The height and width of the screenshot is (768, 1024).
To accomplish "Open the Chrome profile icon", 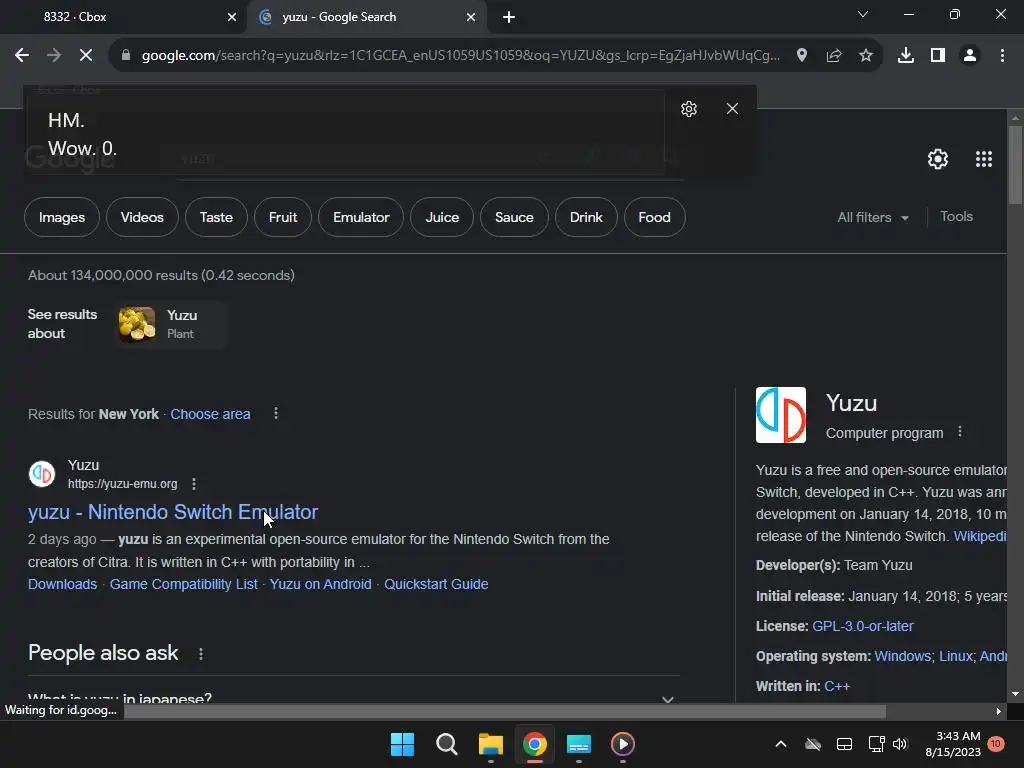I will [970, 56].
